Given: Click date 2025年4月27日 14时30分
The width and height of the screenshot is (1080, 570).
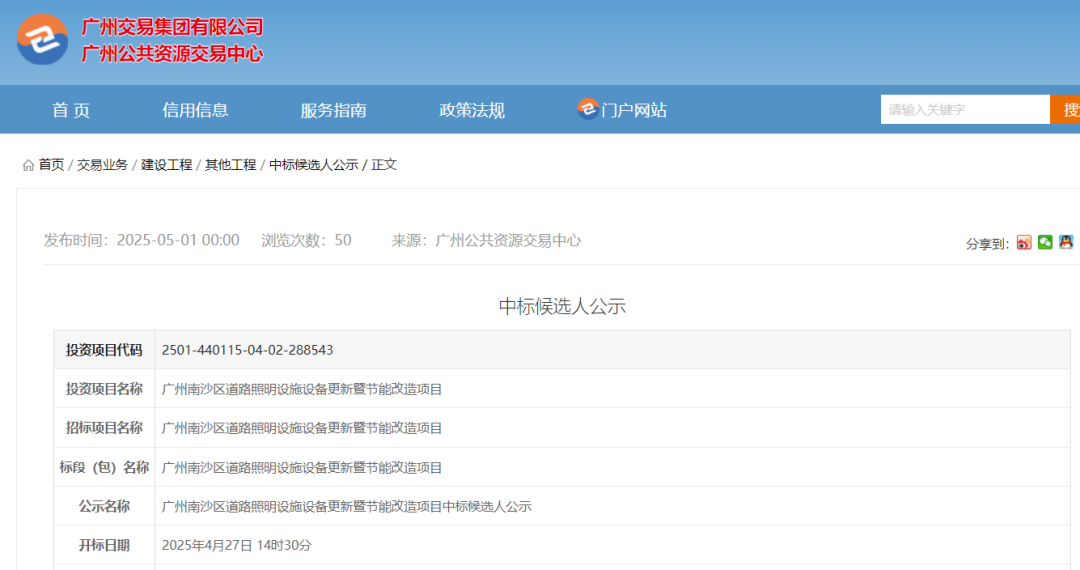Looking at the screenshot, I should pos(236,545).
